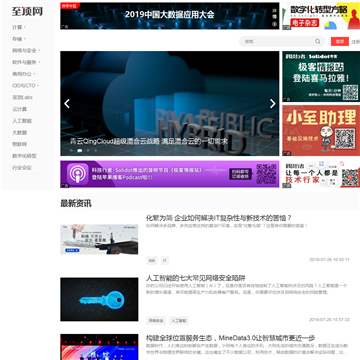Screen dimensions: 360x360
Task: Click the IT tag under first article
Action: (164, 261)
